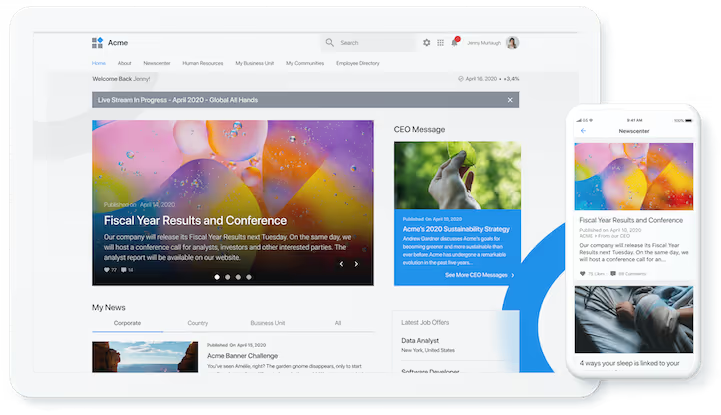
Task: Open settings via the gear icon
Action: tap(427, 43)
